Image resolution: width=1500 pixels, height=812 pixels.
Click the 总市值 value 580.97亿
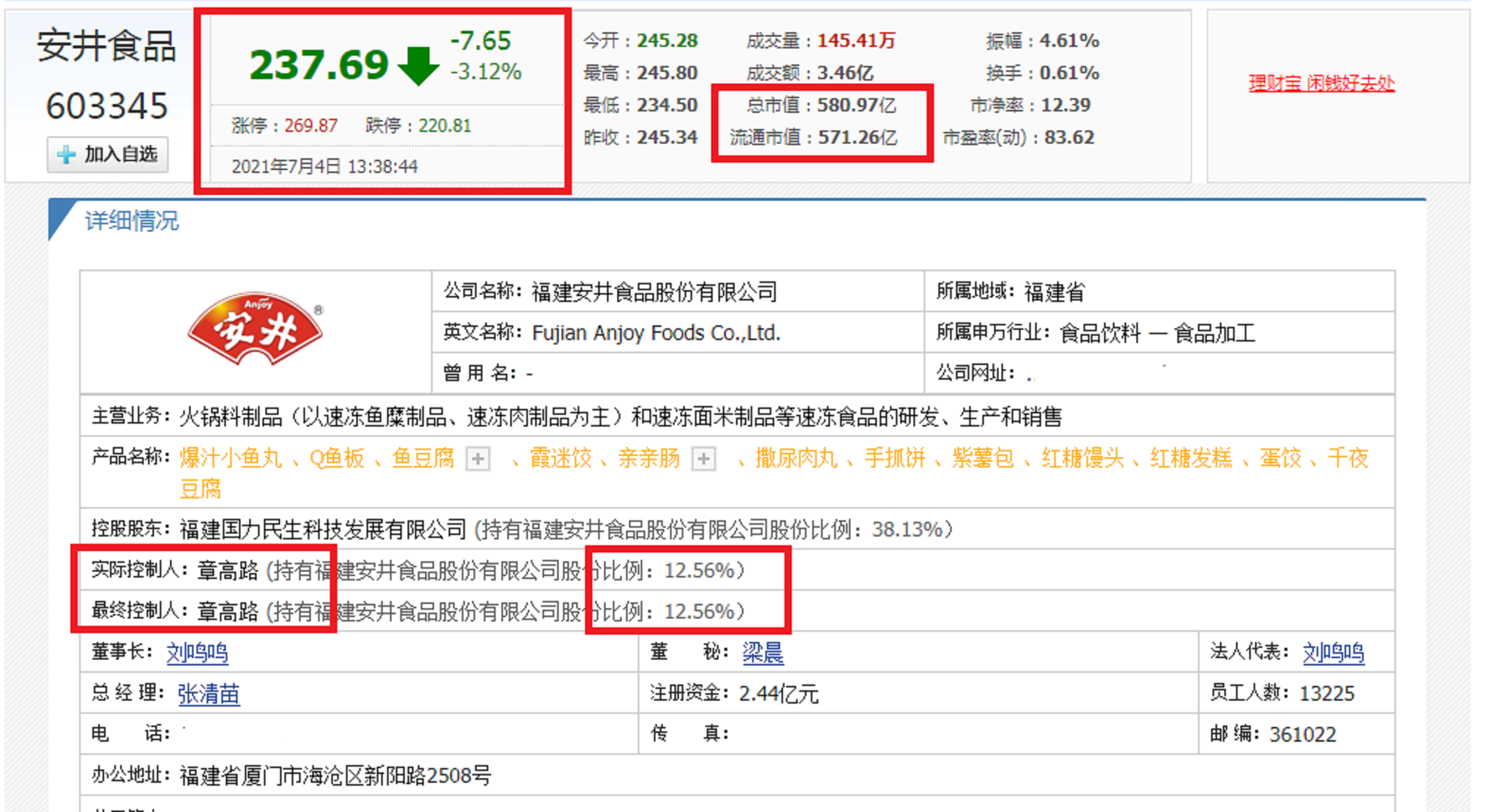pyautogui.click(x=856, y=105)
